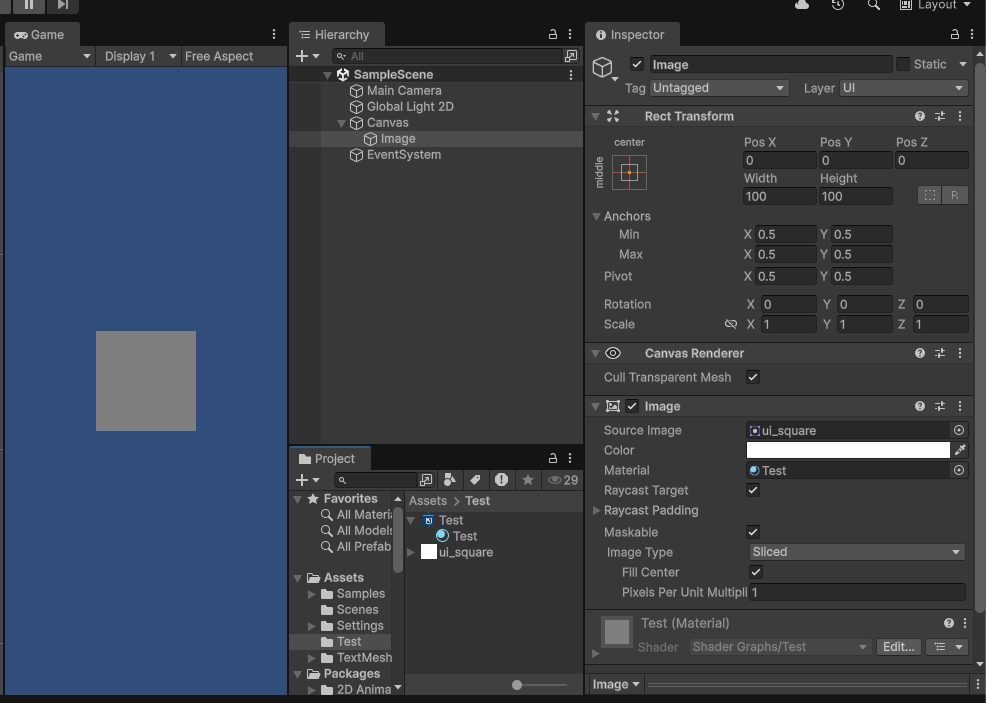Toggle the Project panel lock icon
Viewport: 986px width, 703px height.
[x=553, y=458]
